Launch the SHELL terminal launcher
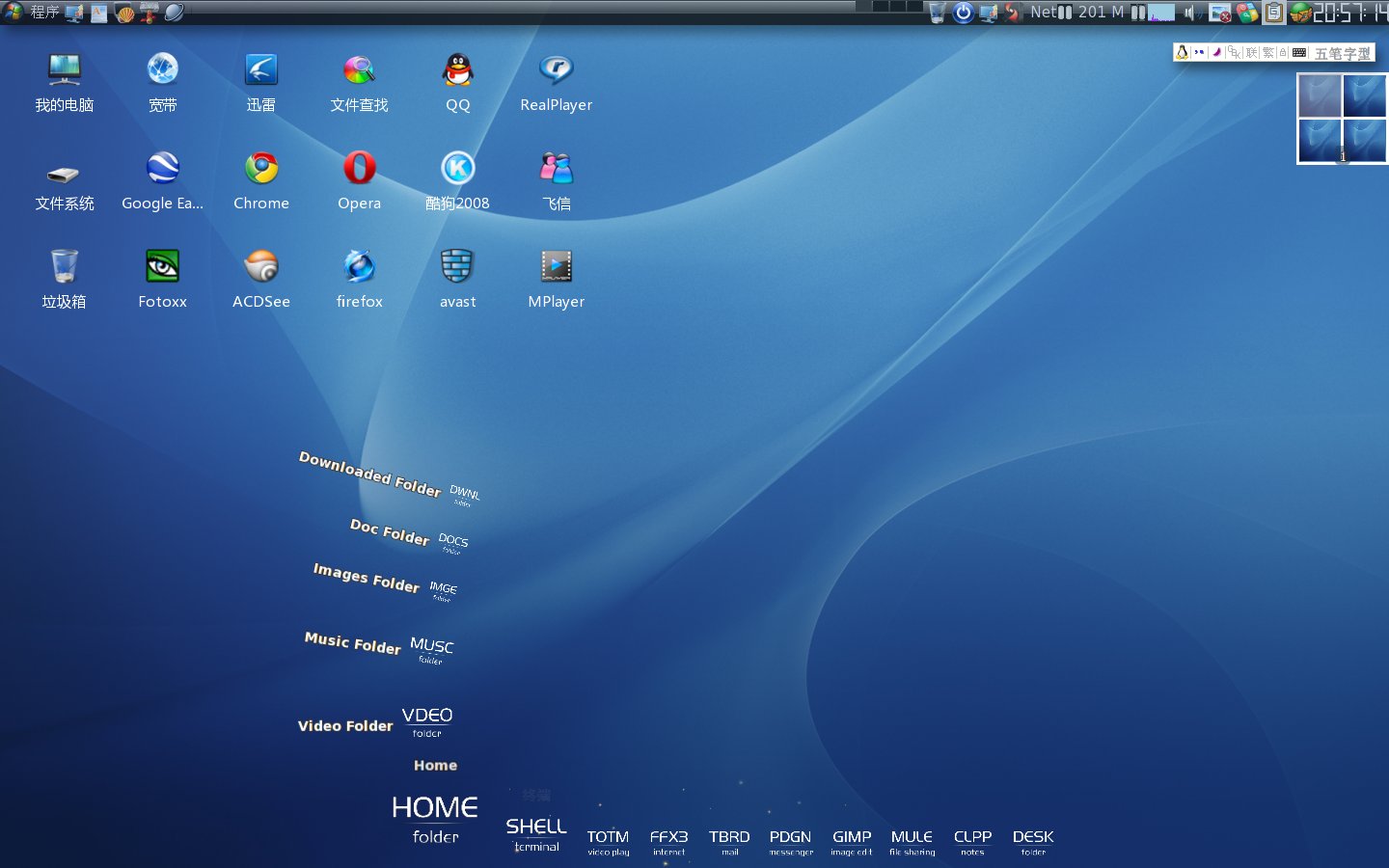Viewport: 1389px width, 868px height. click(536, 834)
